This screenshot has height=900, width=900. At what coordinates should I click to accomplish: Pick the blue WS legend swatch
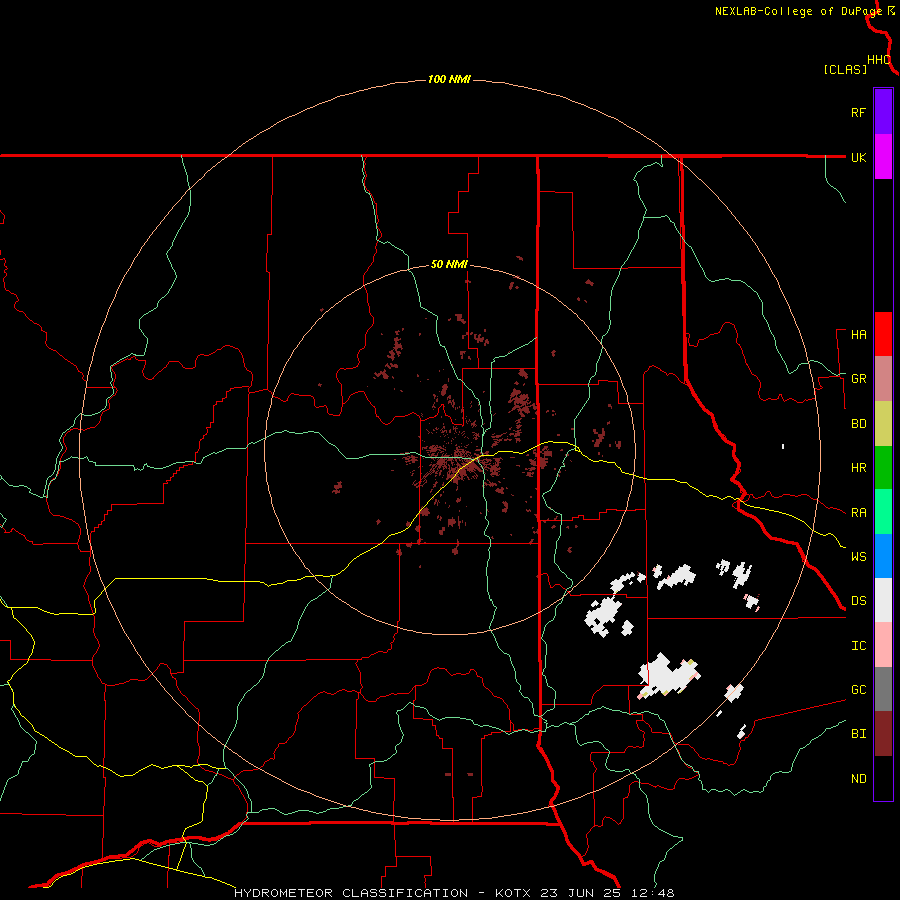[883, 556]
